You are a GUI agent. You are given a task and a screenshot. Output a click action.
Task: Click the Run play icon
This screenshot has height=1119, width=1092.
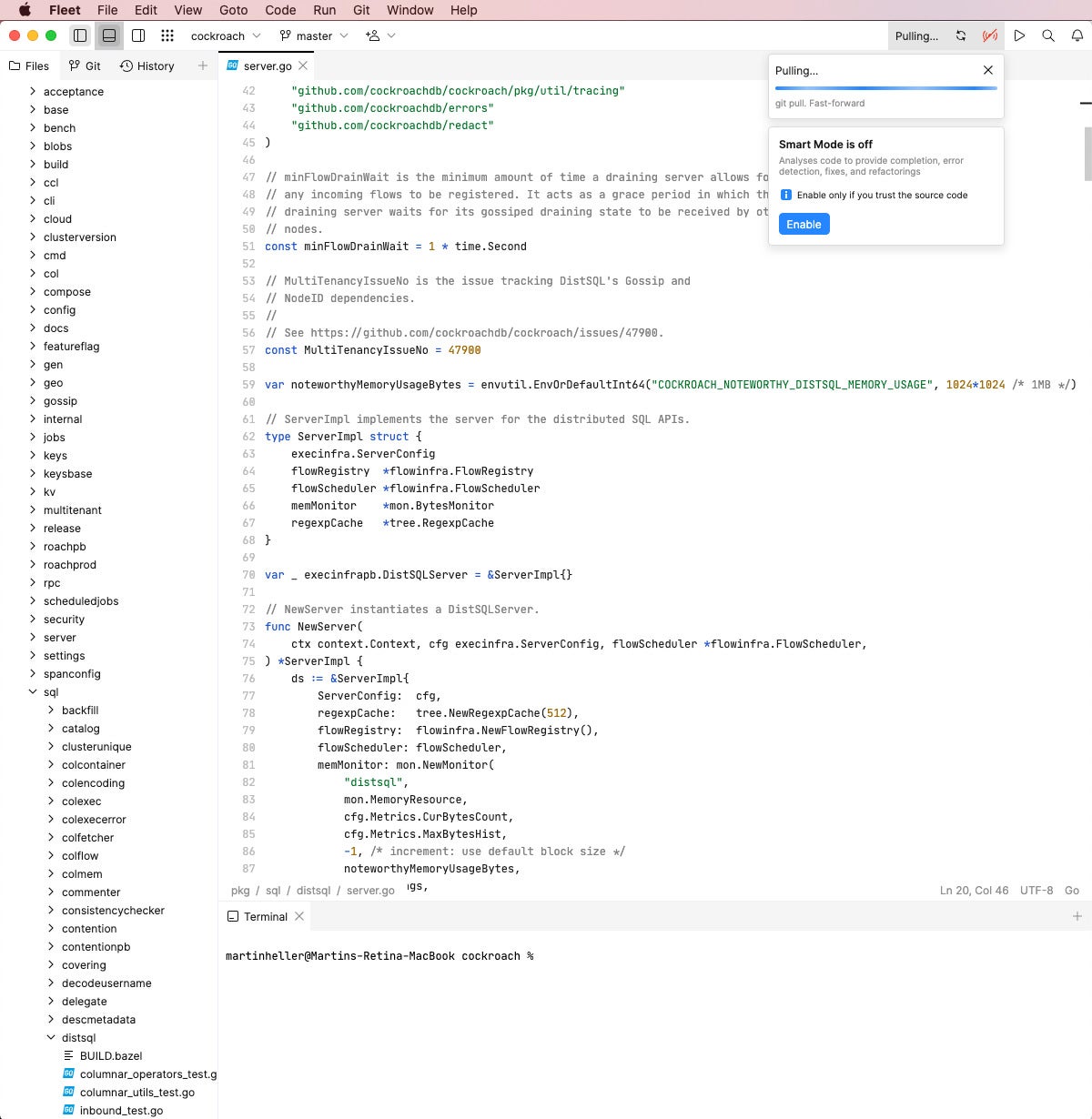tap(1019, 35)
